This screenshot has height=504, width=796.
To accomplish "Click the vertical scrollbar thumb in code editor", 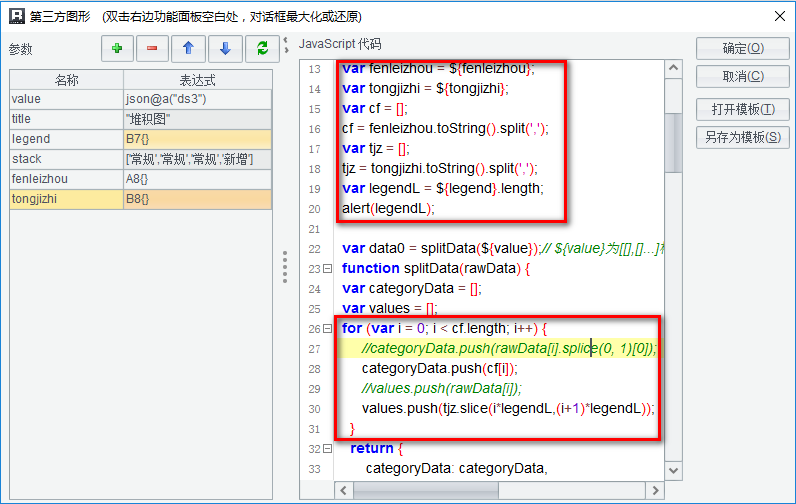I will pyautogui.click(x=673, y=143).
